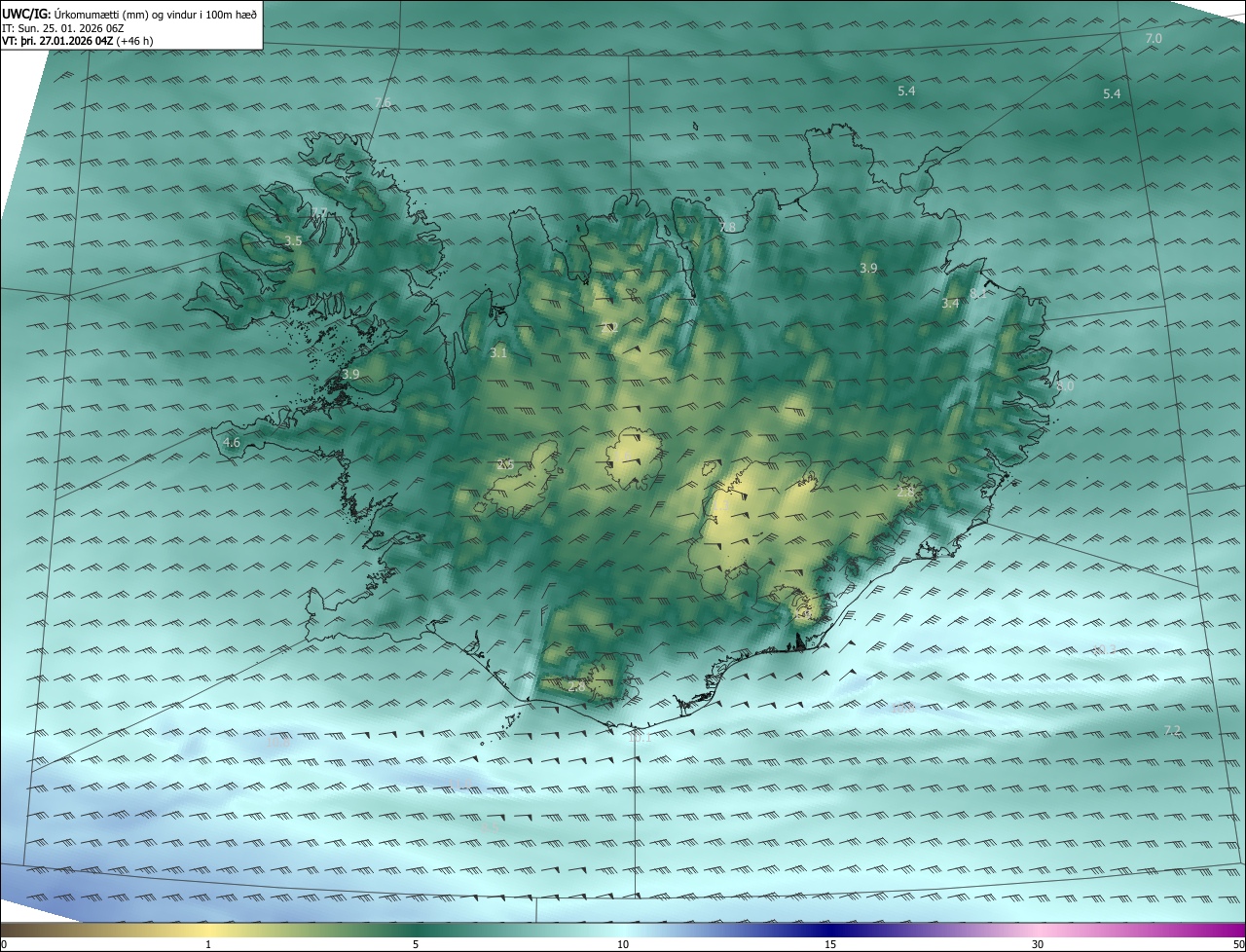Click the 4.6 value label on the map
The image size is (1246, 952).
[232, 443]
